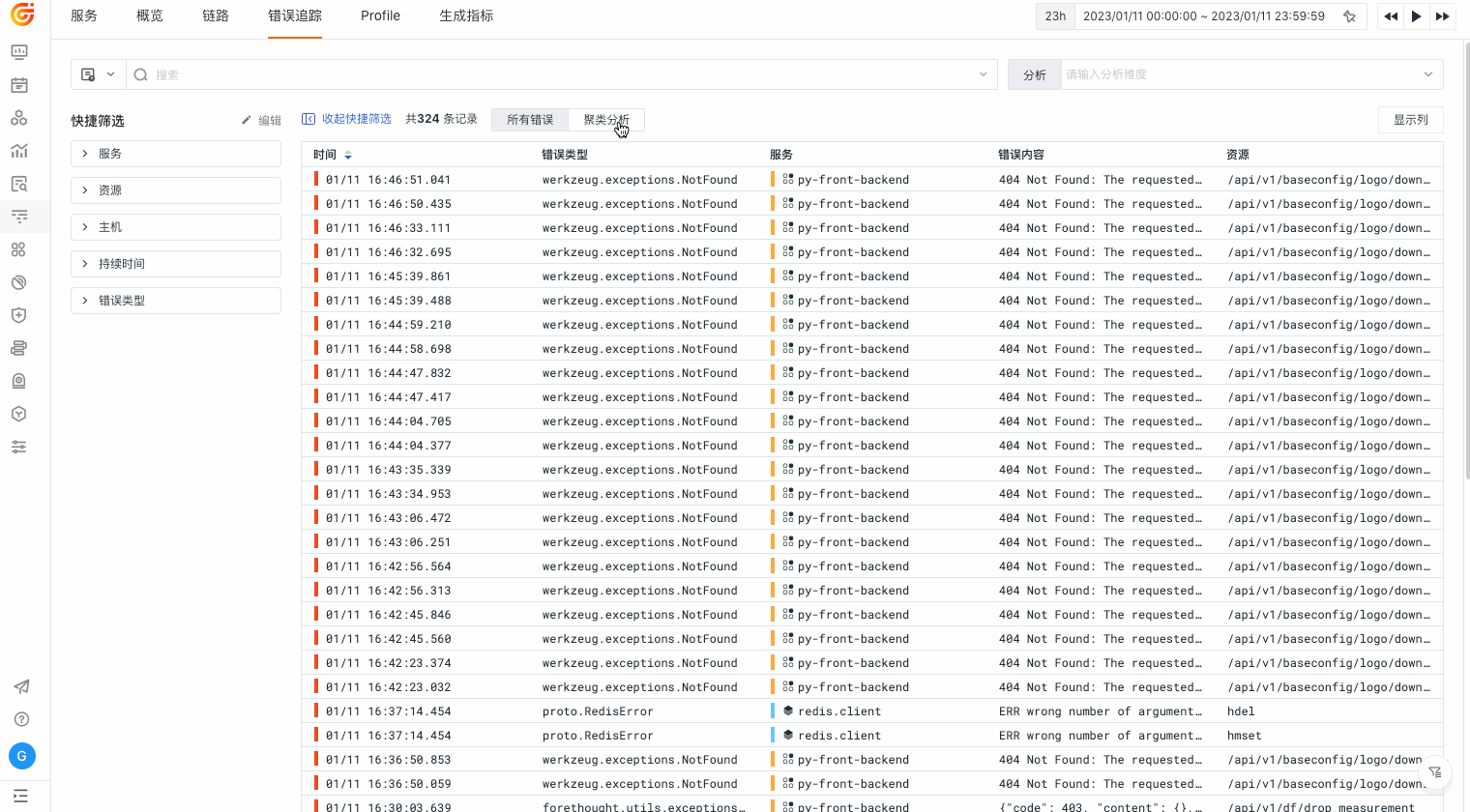Image resolution: width=1470 pixels, height=812 pixels.
Task: Expand the 主机 quick filter
Action: [176, 227]
